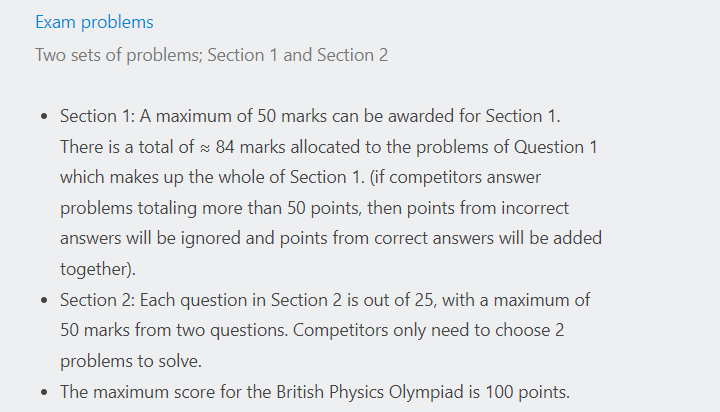The height and width of the screenshot is (412, 720).
Task: Click the words 'Question 1' in first bullet
Action: tap(556, 147)
